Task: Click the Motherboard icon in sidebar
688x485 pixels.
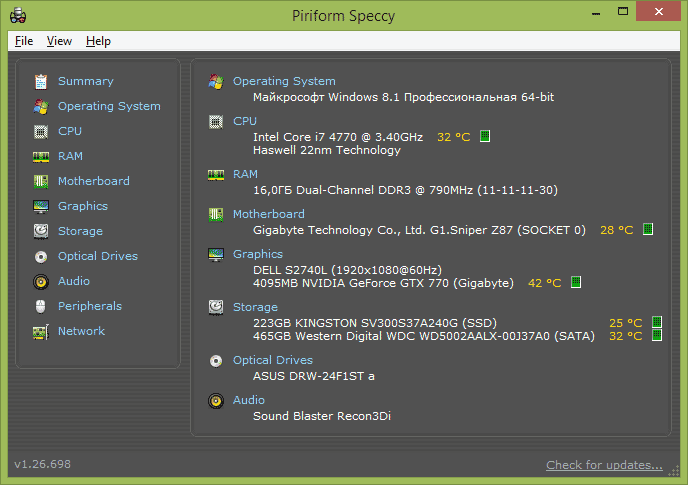Action: point(41,182)
